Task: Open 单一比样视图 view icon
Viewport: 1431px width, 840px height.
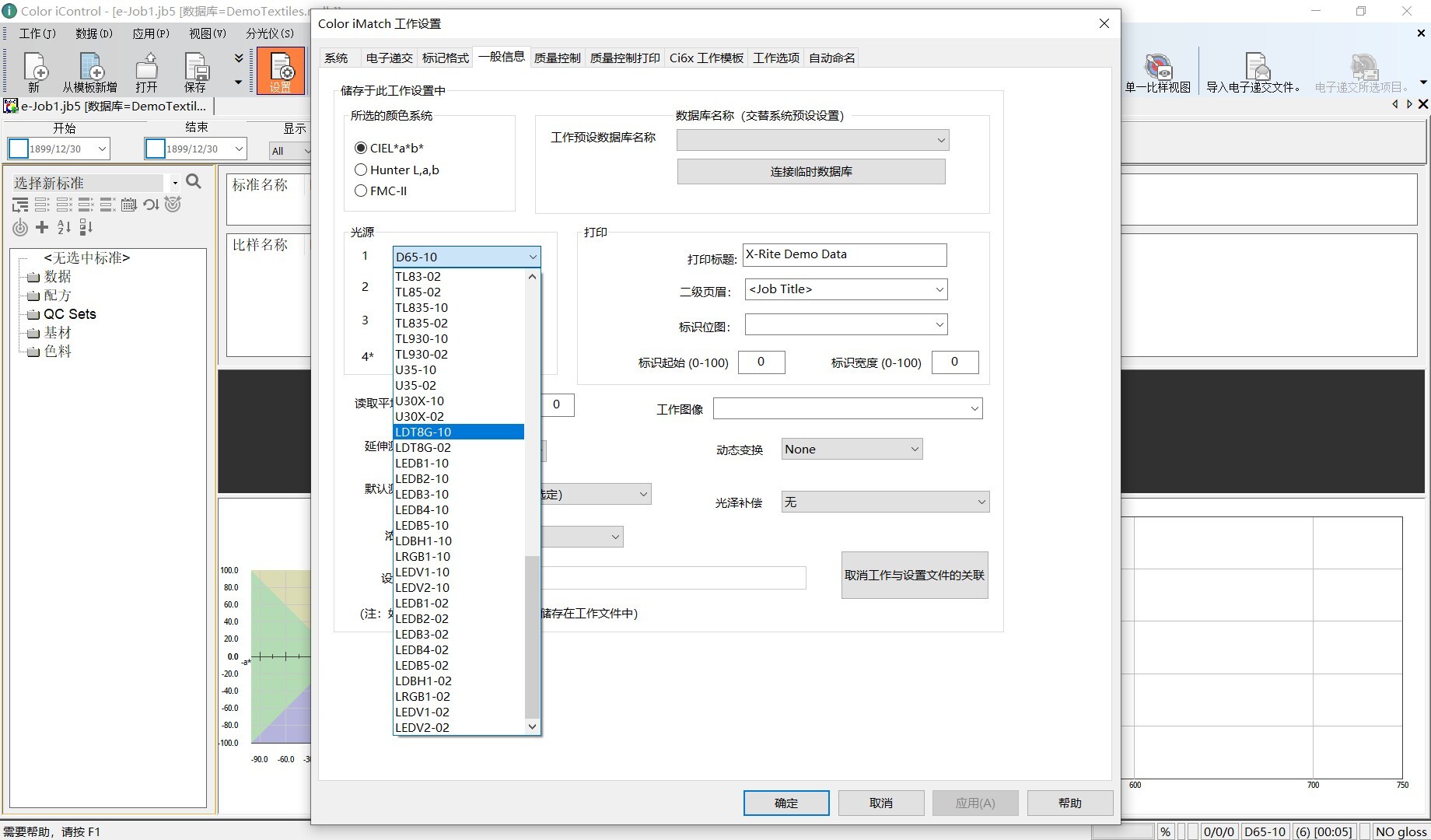Action: click(x=1158, y=70)
